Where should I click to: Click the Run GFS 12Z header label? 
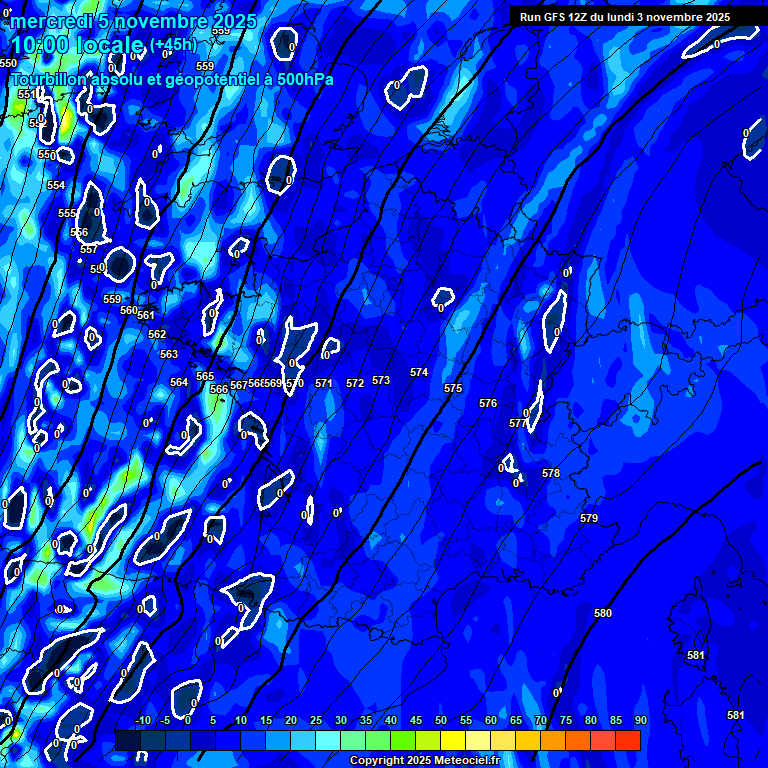click(624, 17)
